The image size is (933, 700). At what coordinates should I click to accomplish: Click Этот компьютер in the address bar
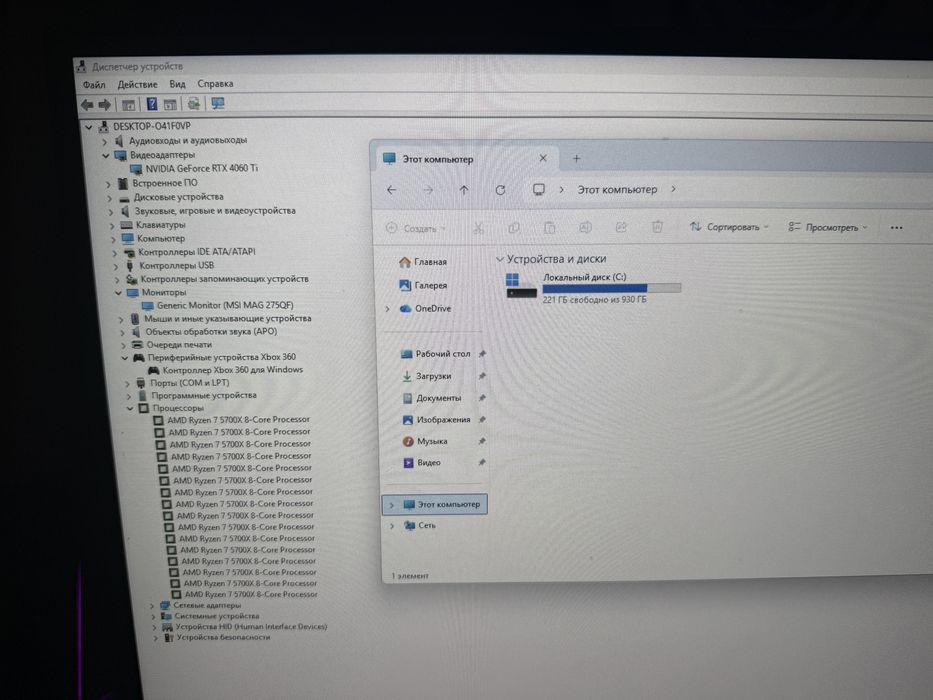pyautogui.click(x=617, y=189)
